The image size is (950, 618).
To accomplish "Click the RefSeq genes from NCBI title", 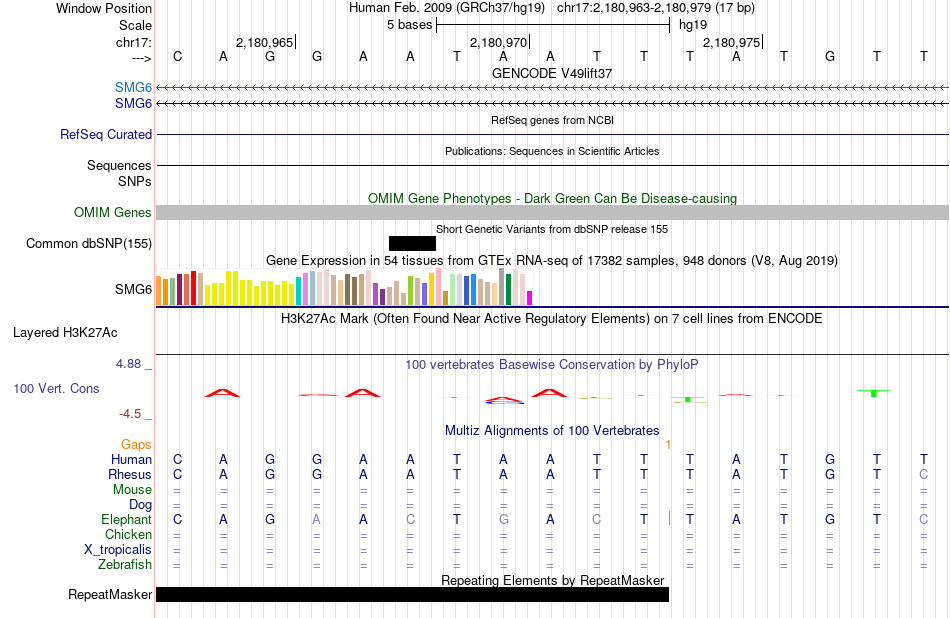I will pyautogui.click(x=553, y=120).
